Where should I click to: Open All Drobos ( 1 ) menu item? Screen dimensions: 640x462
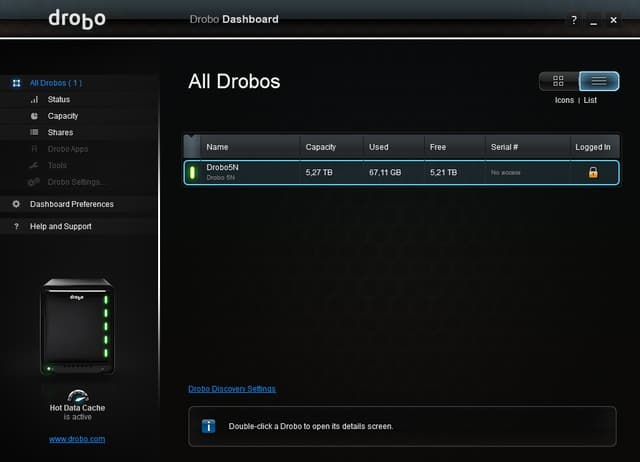pyautogui.click(x=56, y=83)
